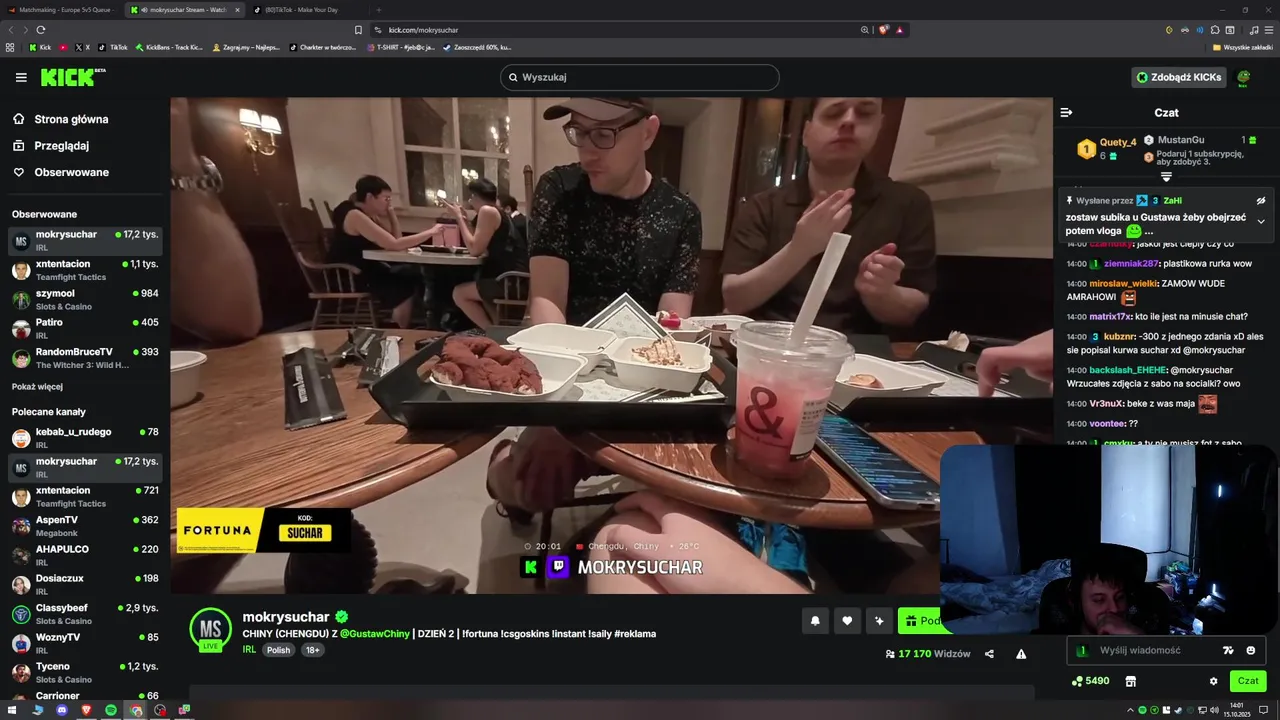Expand the leaderboard drop-down arrow under gifts
Screen dimensions: 1280x720
coord(1166,177)
